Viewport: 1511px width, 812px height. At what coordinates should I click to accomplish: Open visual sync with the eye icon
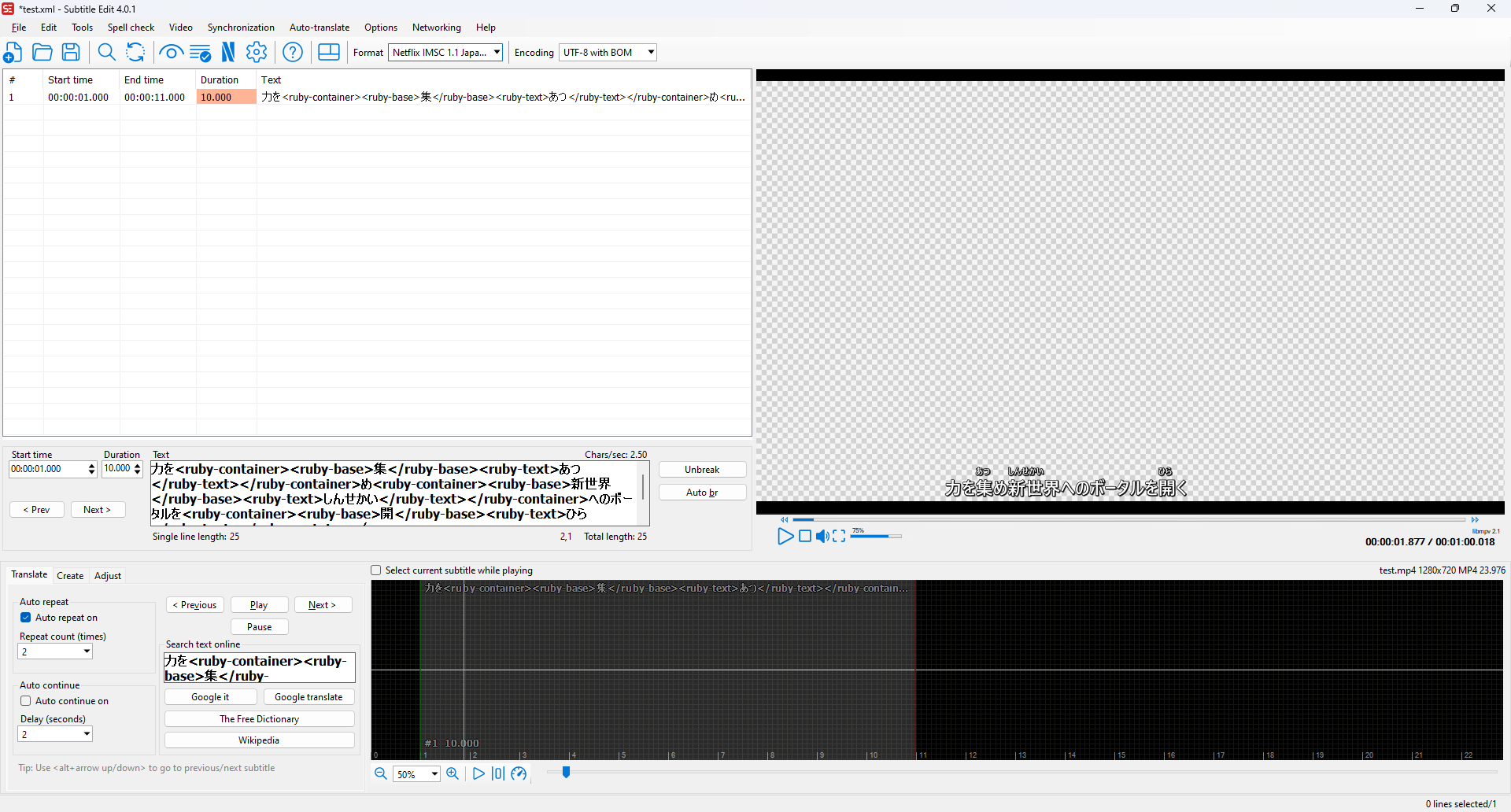pyautogui.click(x=170, y=52)
